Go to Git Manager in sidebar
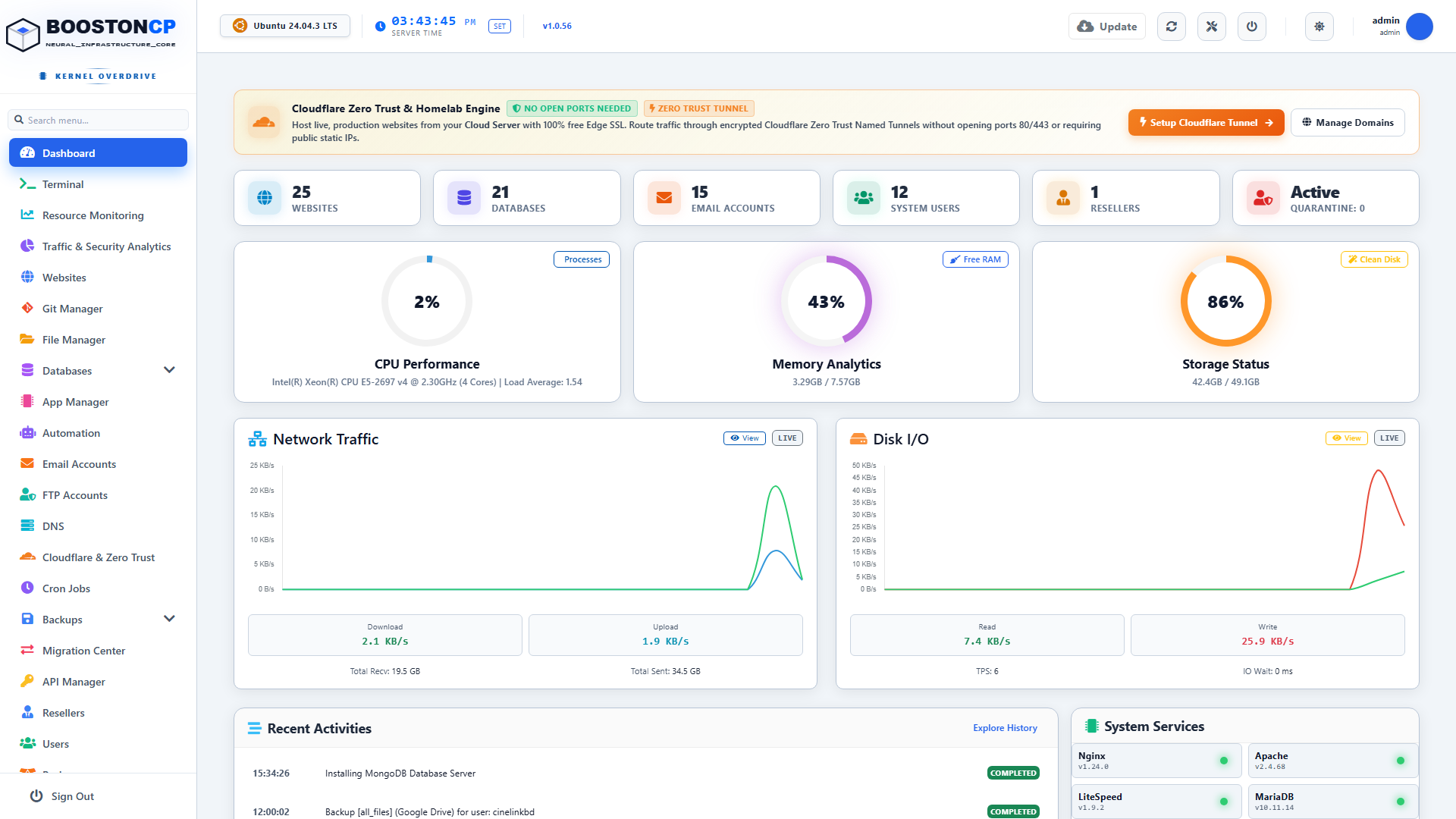Image resolution: width=1456 pixels, height=819 pixels. [98, 309]
